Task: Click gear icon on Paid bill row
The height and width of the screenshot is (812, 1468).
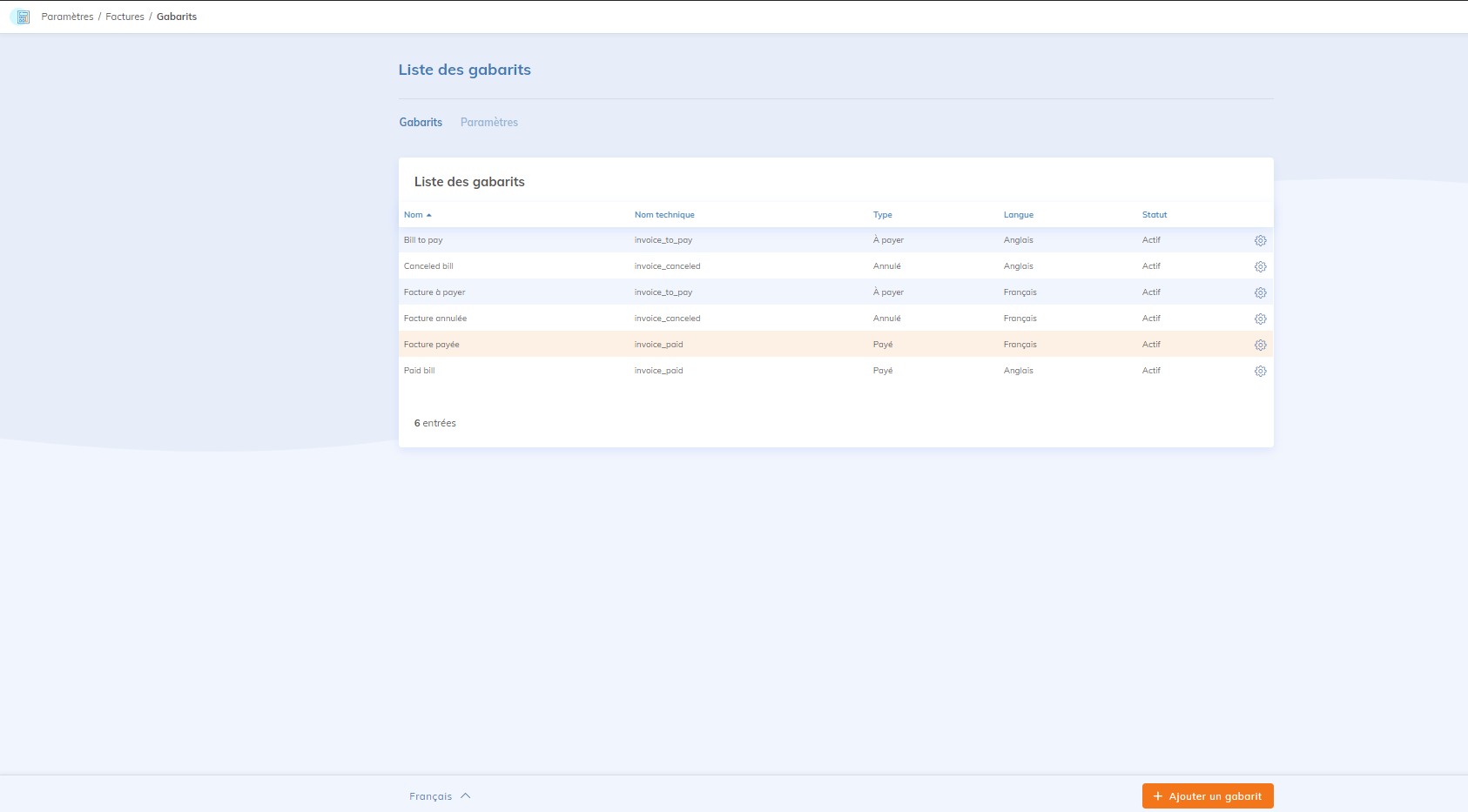Action: click(1260, 372)
